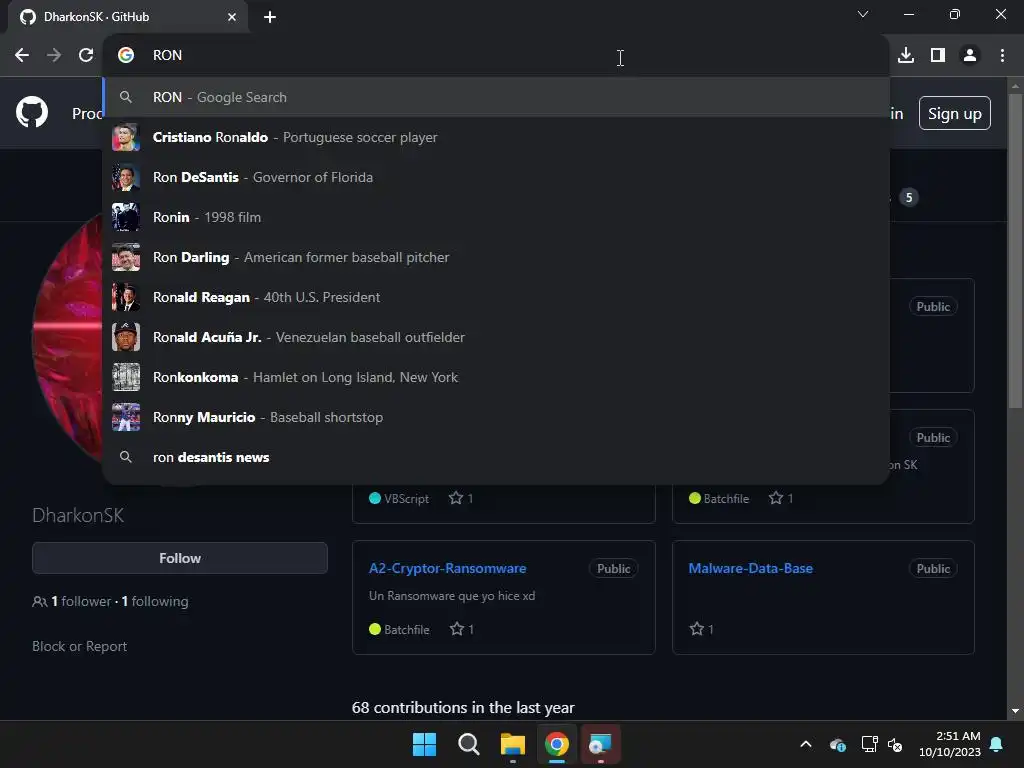This screenshot has height=768, width=1024.
Task: Click the Ronkonkoma thumbnail image
Action: point(126,377)
